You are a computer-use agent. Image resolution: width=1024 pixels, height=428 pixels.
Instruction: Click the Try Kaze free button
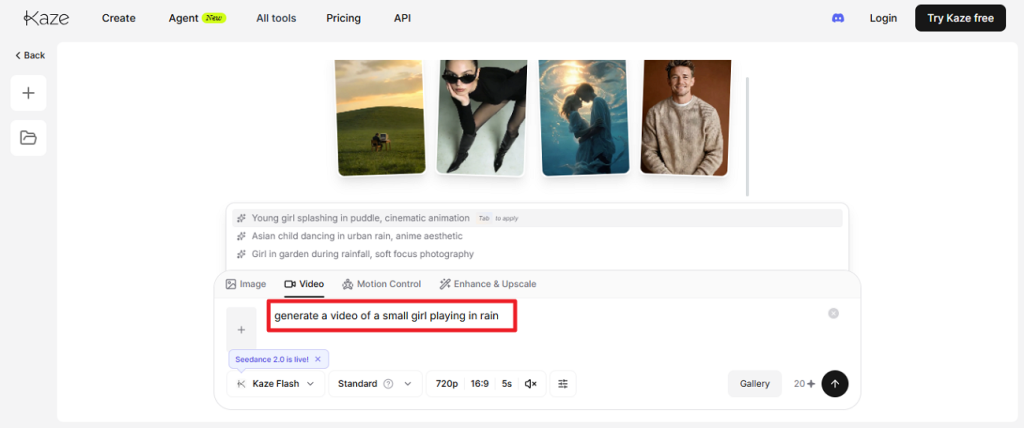(960, 18)
